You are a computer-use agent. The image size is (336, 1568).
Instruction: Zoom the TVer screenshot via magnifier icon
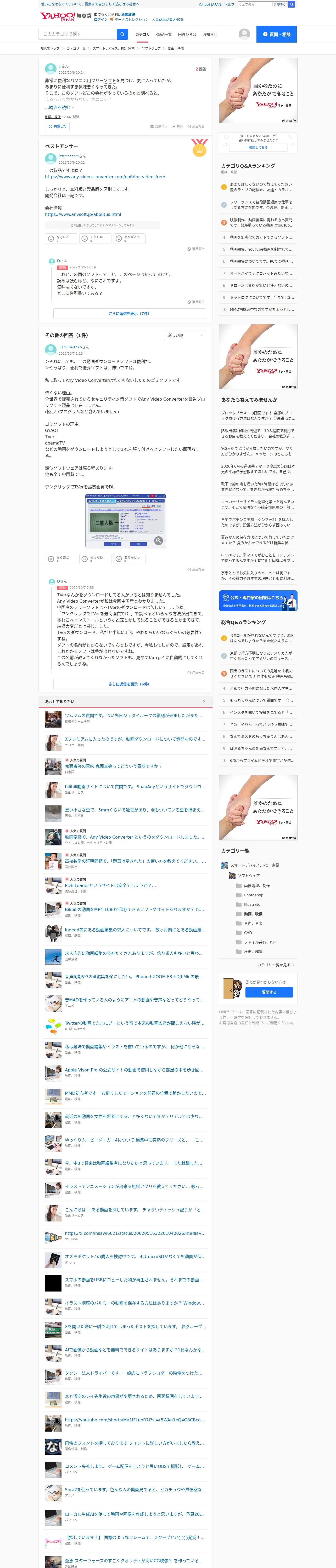(159, 540)
